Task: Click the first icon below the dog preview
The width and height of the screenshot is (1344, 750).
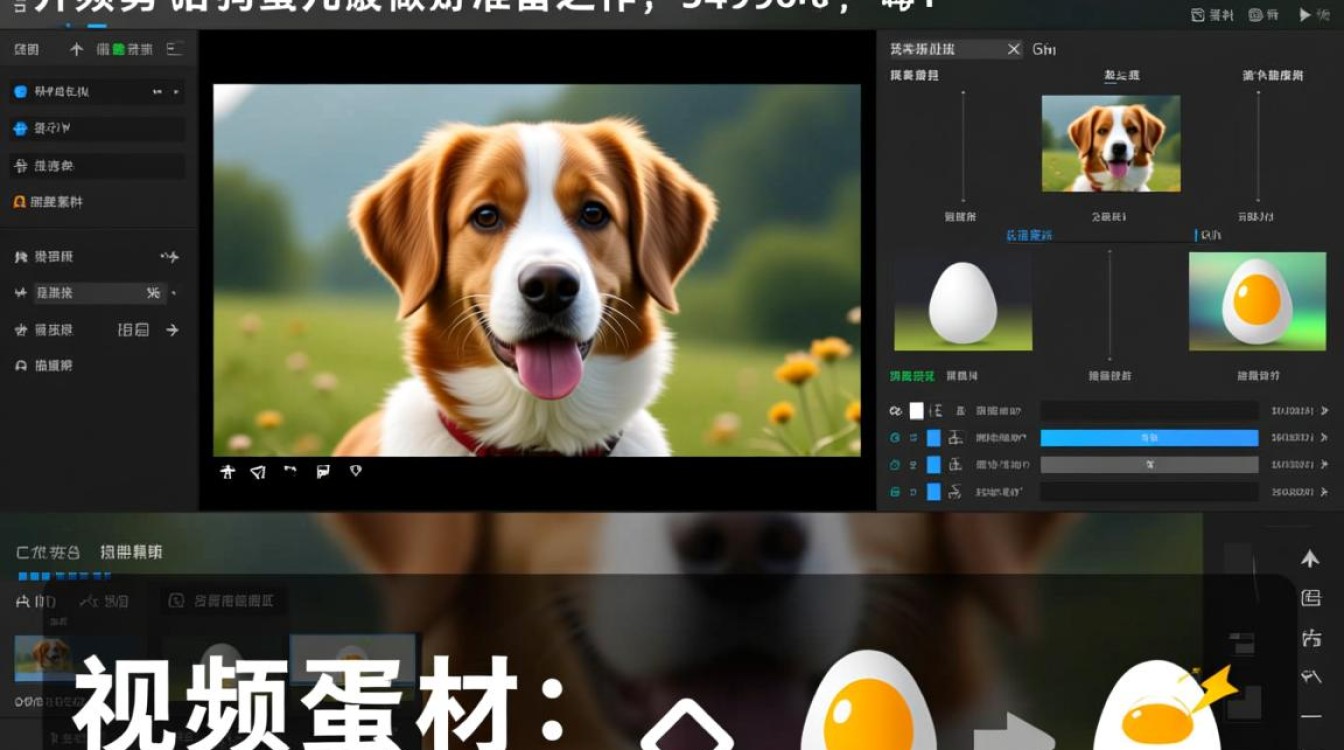Action: 227,472
